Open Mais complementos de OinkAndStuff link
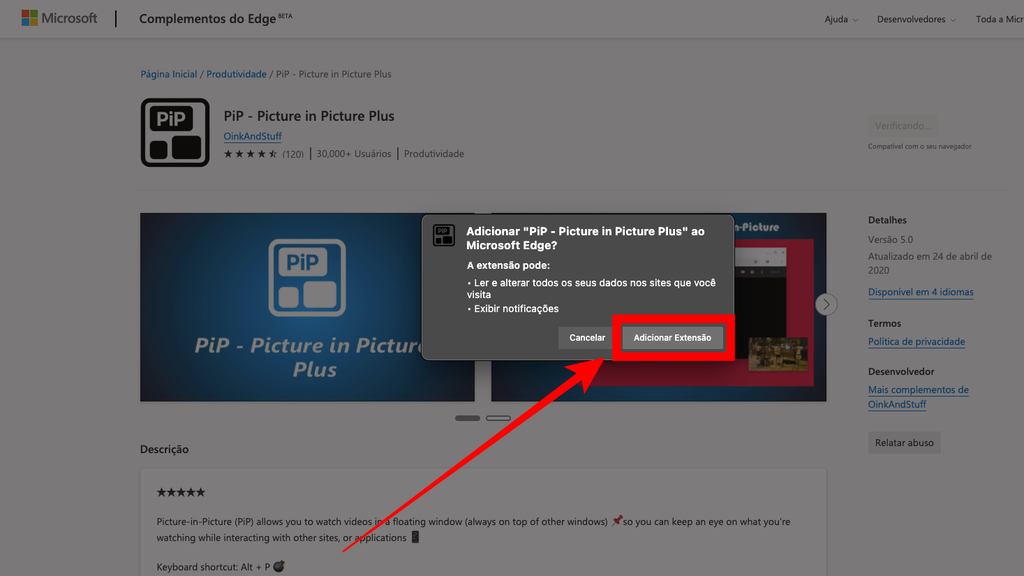Image resolution: width=1024 pixels, height=576 pixels. click(x=918, y=397)
